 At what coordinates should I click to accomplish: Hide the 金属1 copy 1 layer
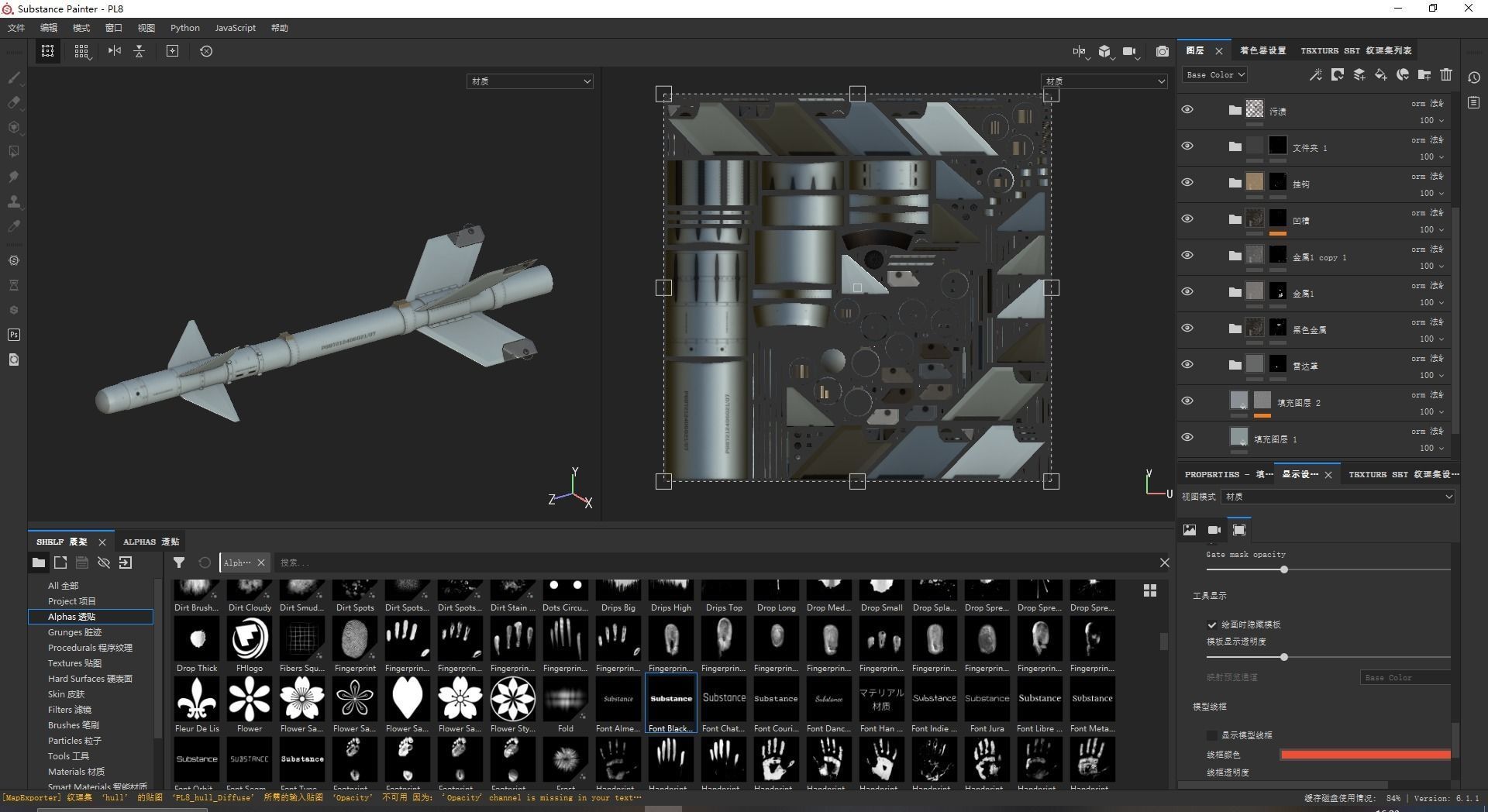tap(1187, 256)
